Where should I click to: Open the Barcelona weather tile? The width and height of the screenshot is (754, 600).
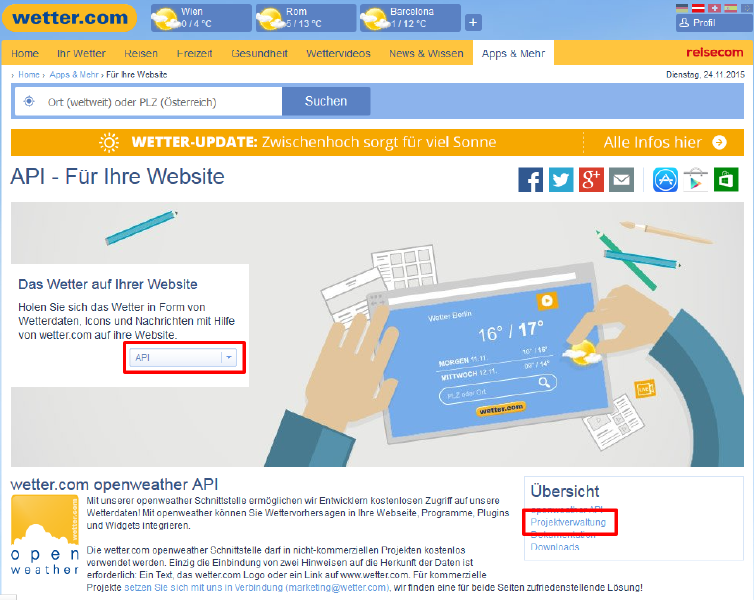[x=410, y=18]
